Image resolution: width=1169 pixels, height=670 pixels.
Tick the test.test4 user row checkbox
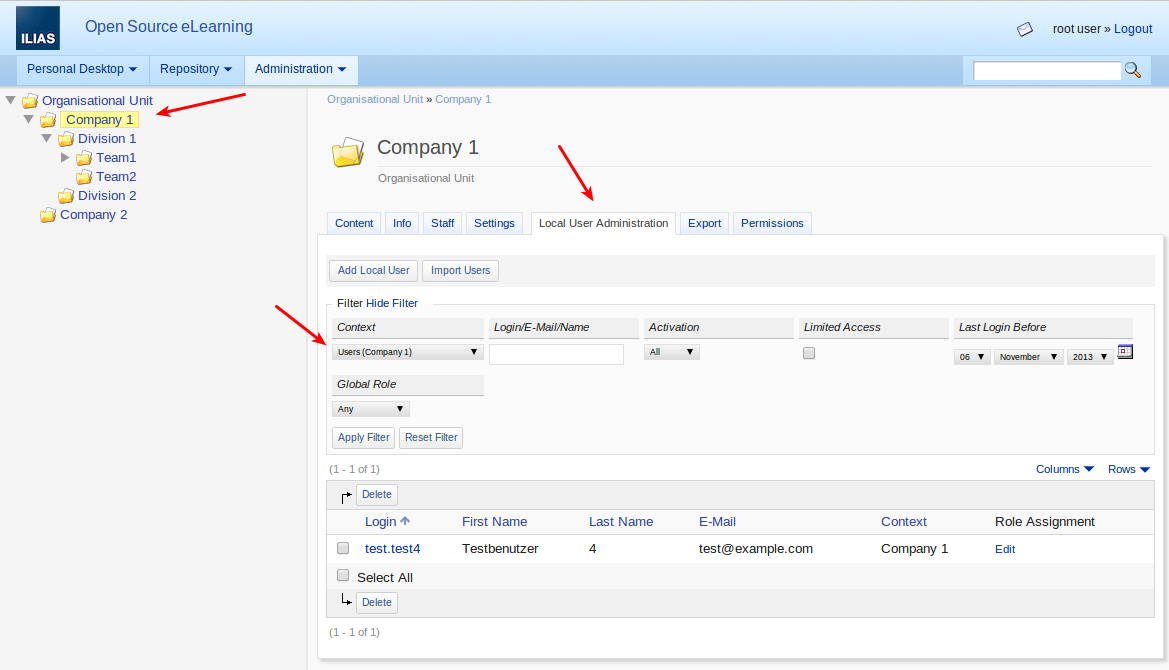pos(343,549)
